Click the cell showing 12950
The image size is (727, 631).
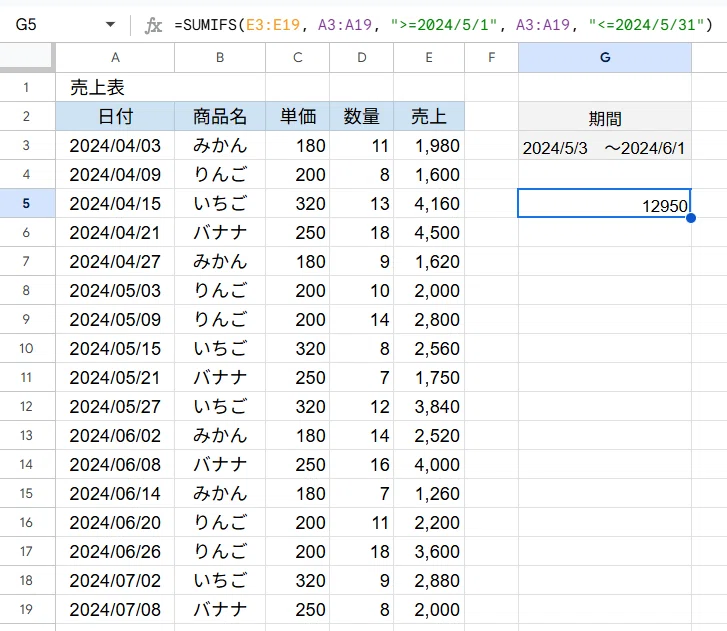coord(605,203)
